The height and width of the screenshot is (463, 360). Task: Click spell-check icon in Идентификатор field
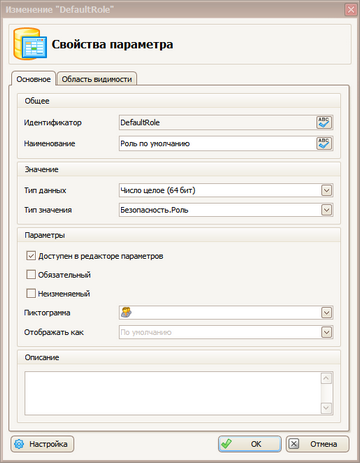(x=324, y=123)
